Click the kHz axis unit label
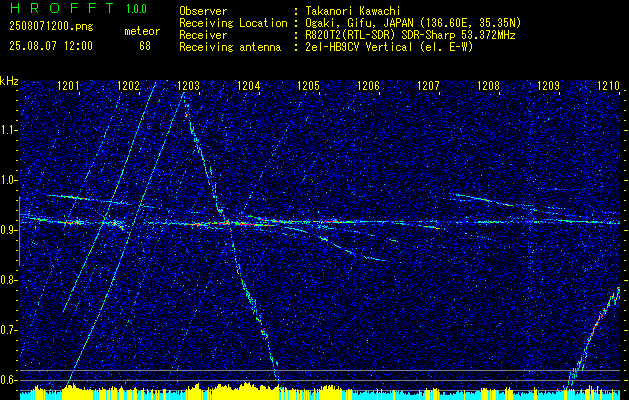 coord(9,81)
